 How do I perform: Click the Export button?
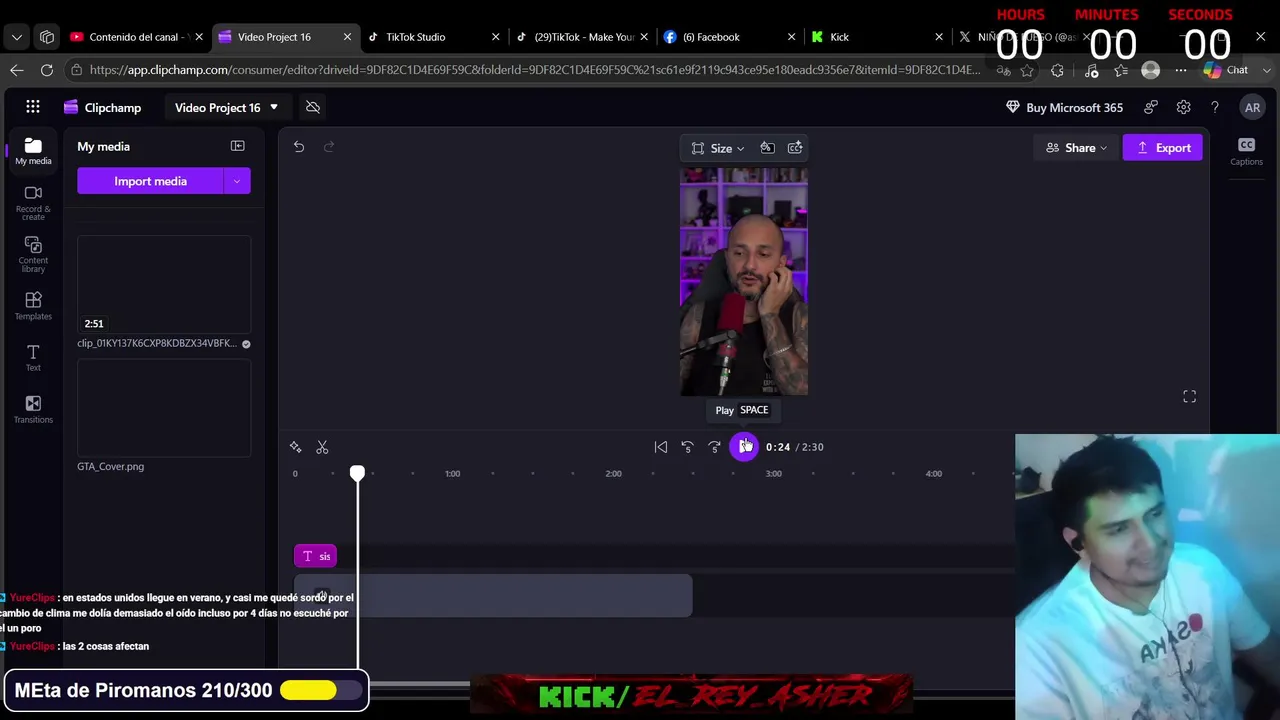click(x=1162, y=148)
